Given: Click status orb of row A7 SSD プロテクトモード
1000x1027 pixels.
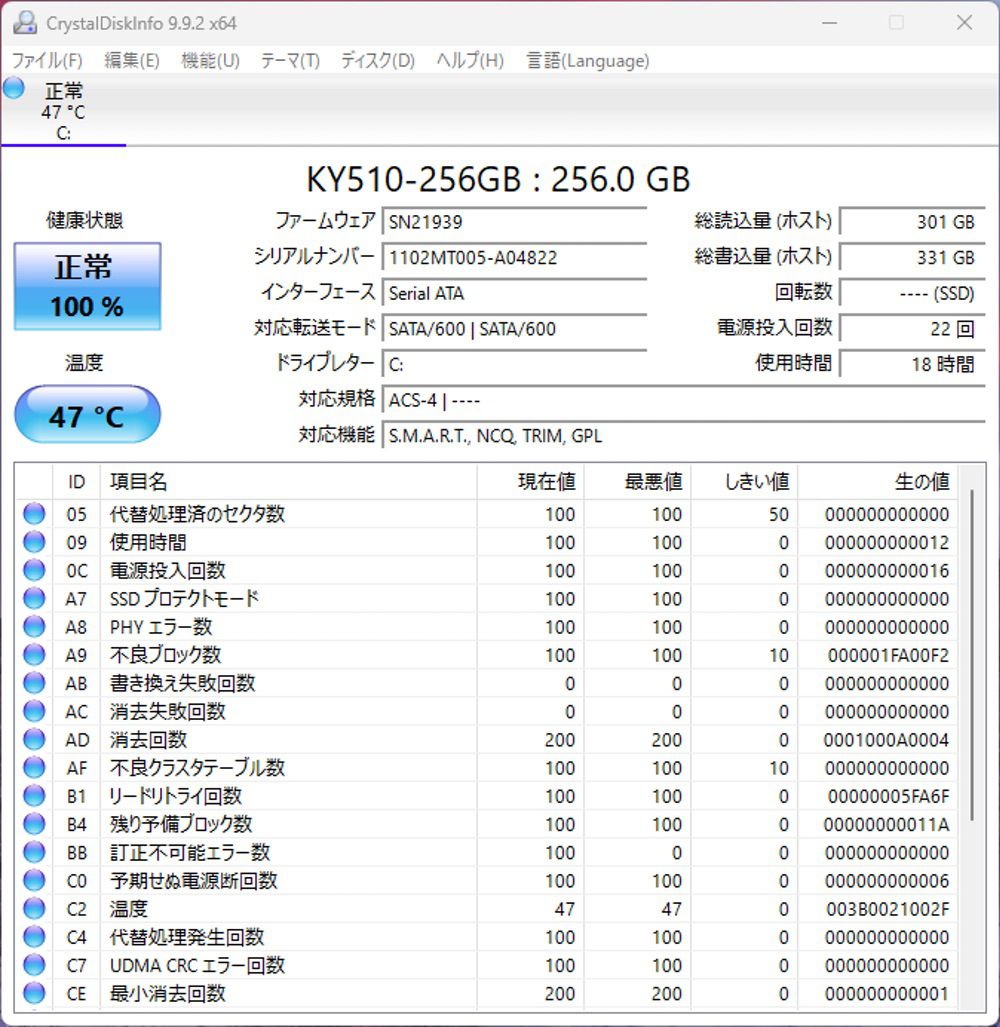Looking at the screenshot, I should pyautogui.click(x=34, y=599).
